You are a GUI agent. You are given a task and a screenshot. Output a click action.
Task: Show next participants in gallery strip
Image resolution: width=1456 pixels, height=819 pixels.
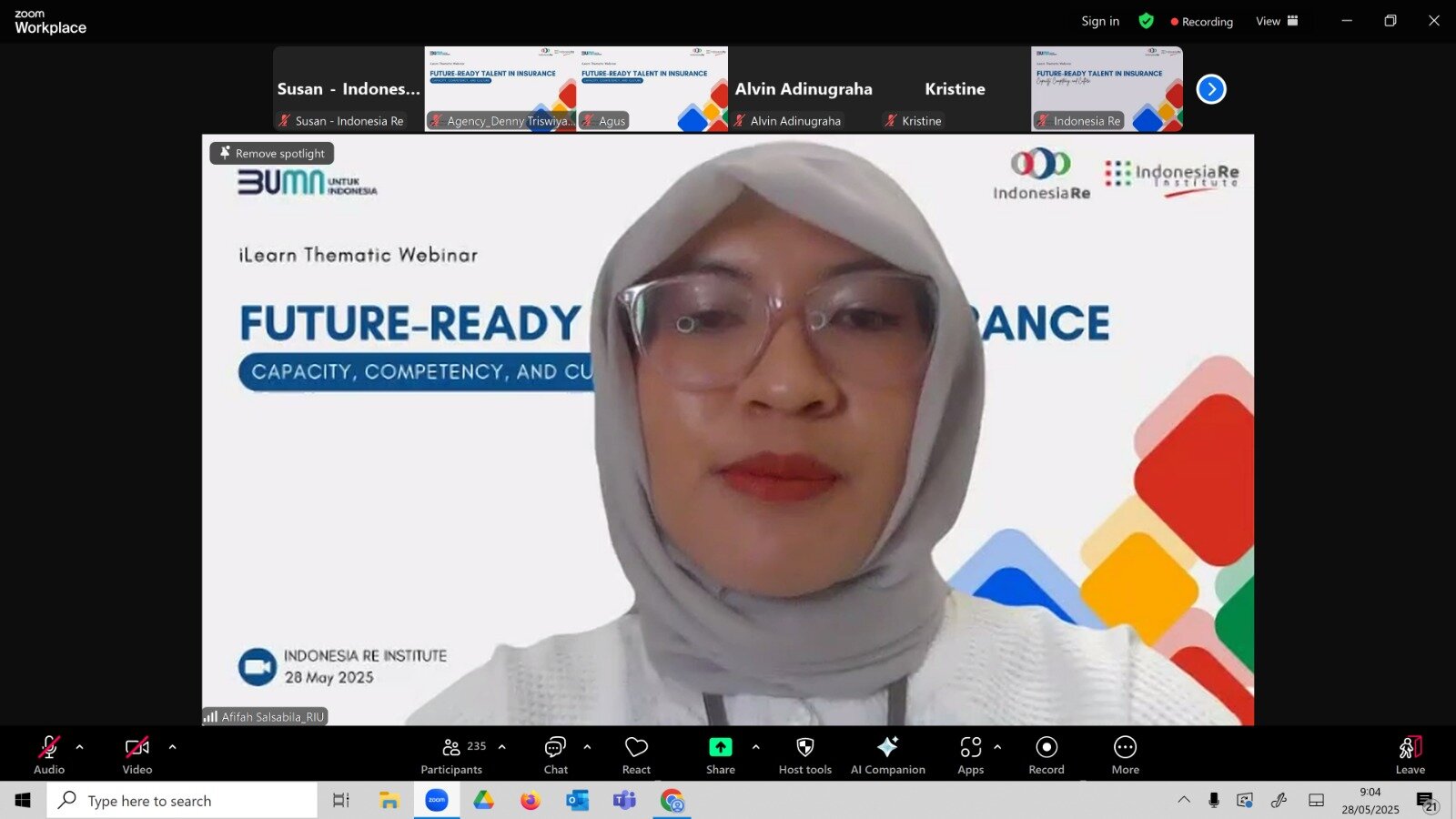pyautogui.click(x=1211, y=89)
